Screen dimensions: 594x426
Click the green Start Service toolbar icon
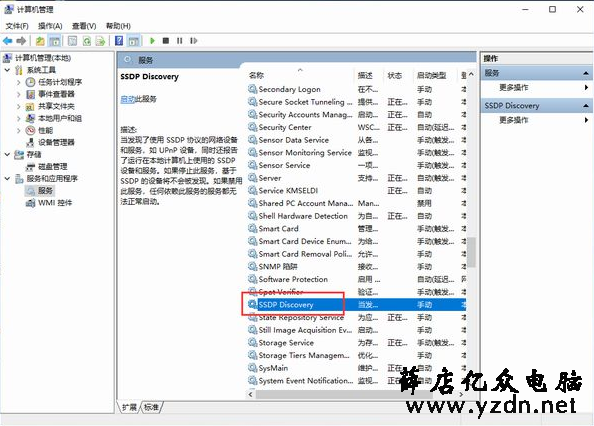click(152, 41)
